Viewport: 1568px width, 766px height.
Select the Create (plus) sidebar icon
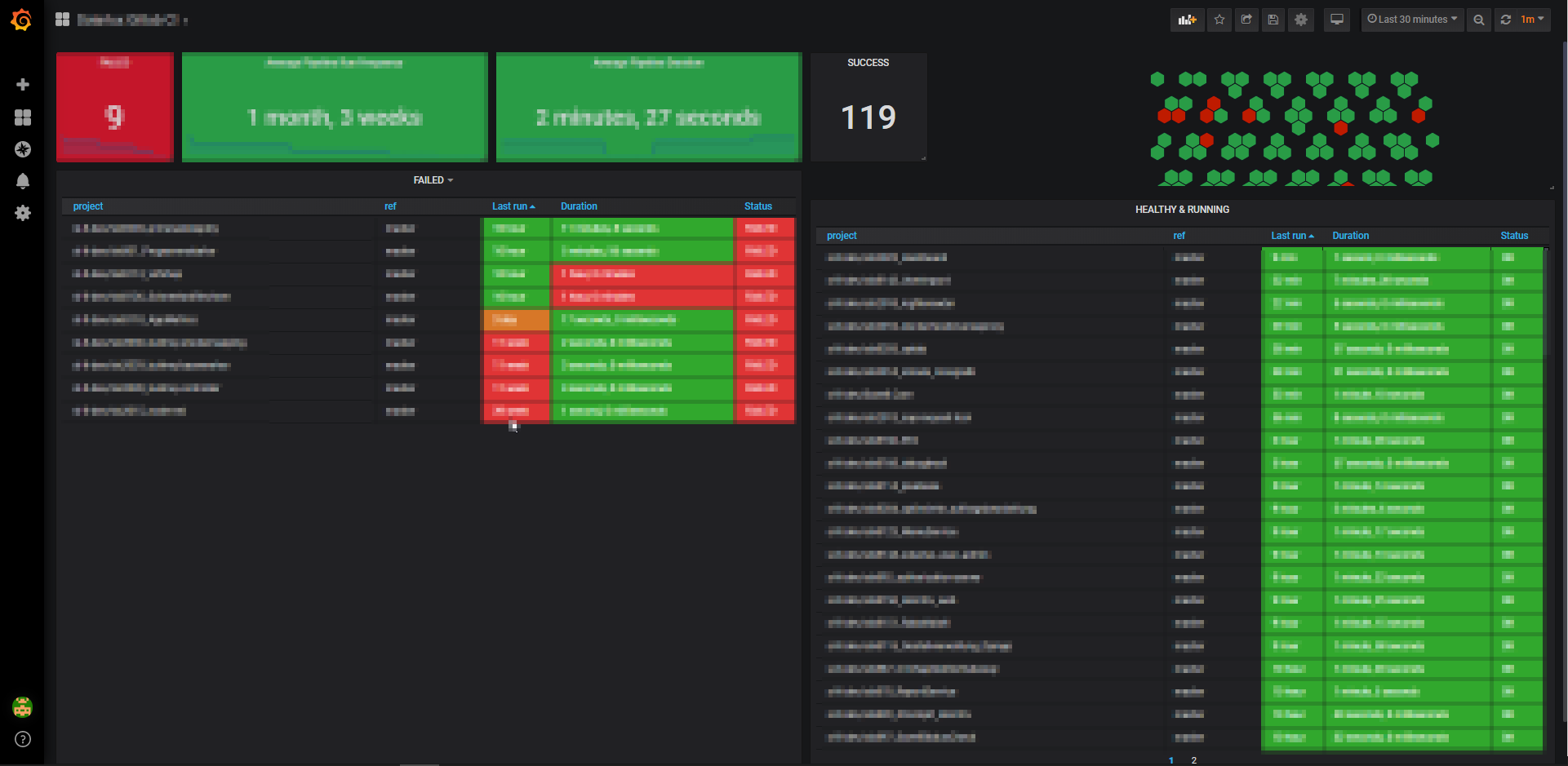23,84
